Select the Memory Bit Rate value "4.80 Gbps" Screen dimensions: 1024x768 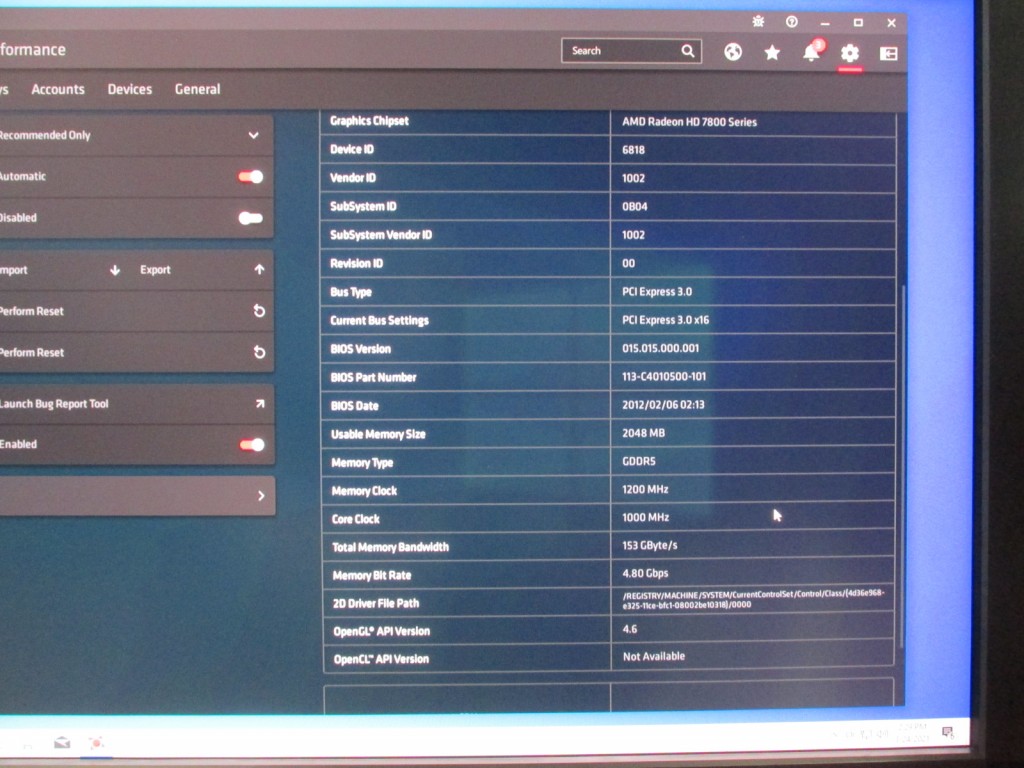(x=645, y=573)
